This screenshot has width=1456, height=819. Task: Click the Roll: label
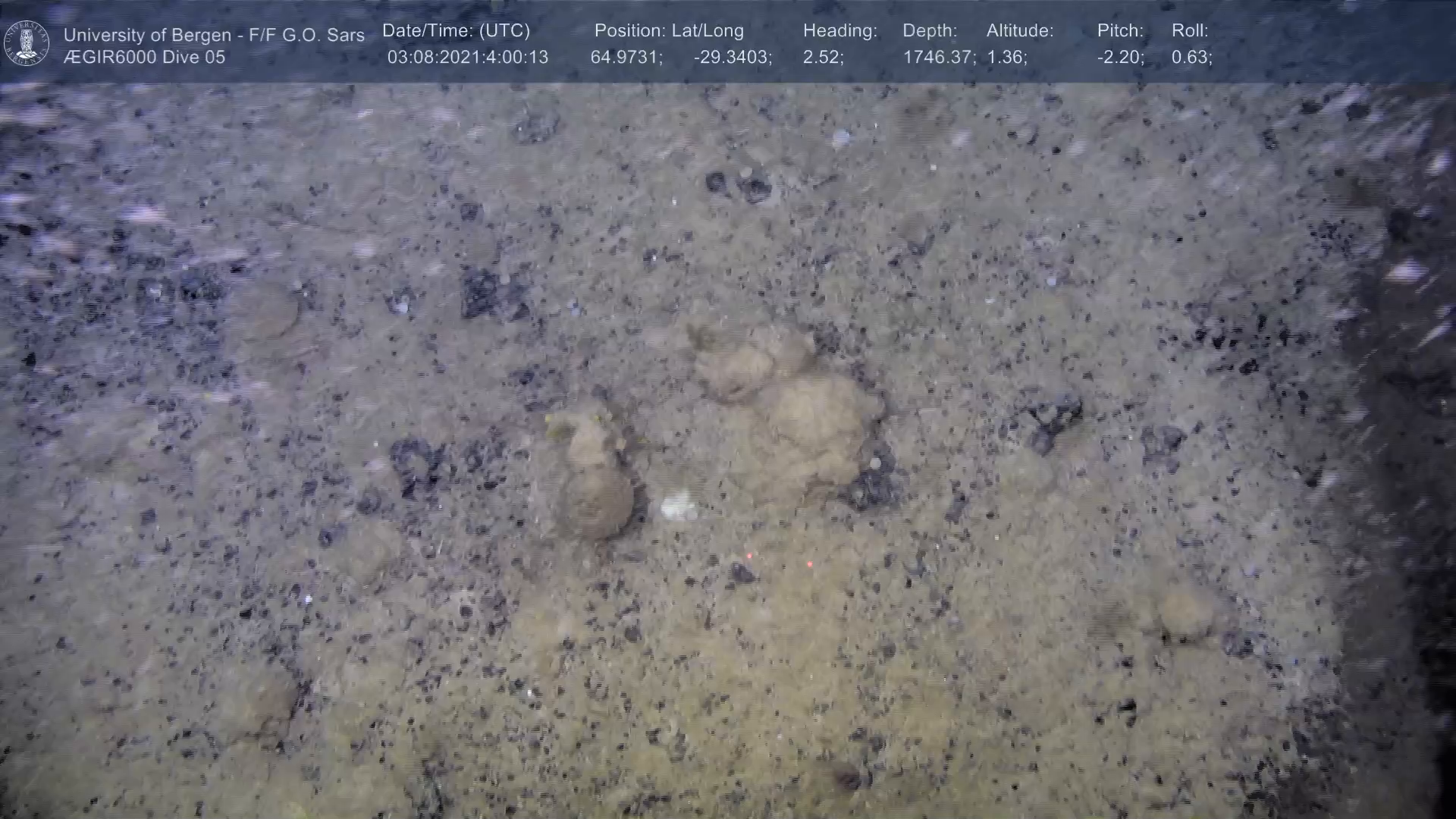pyautogui.click(x=1190, y=31)
